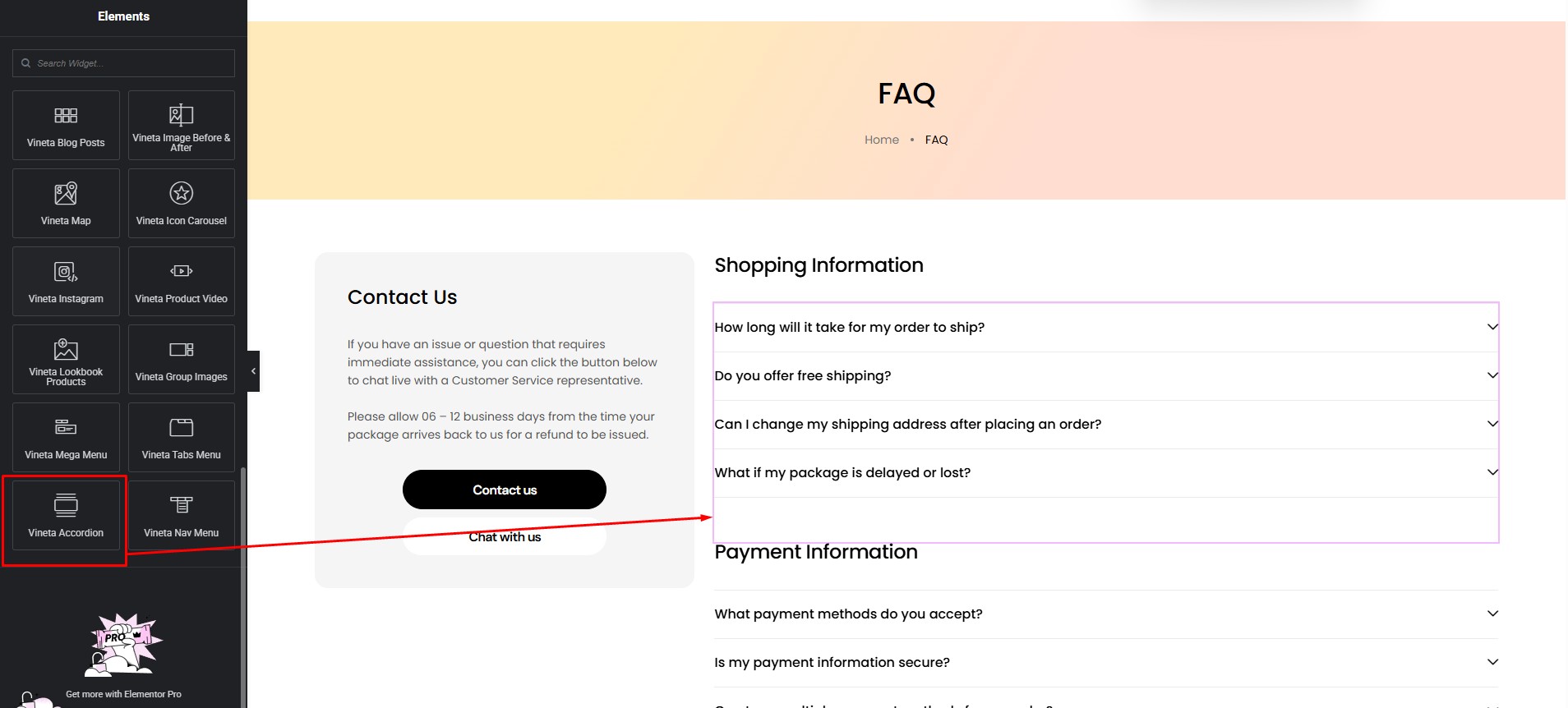Expand the accepted payment methods question

[1106, 614]
